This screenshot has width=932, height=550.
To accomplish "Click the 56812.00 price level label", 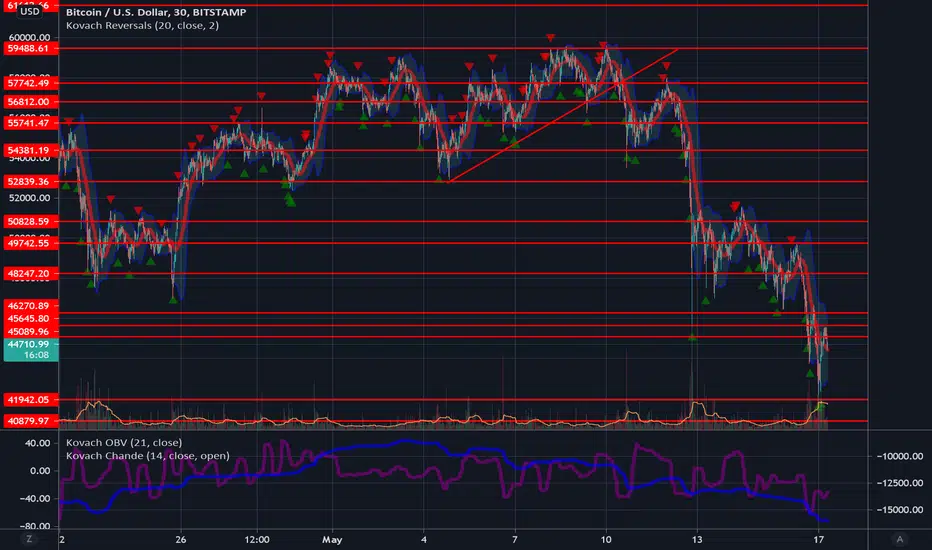I will pos(30,102).
